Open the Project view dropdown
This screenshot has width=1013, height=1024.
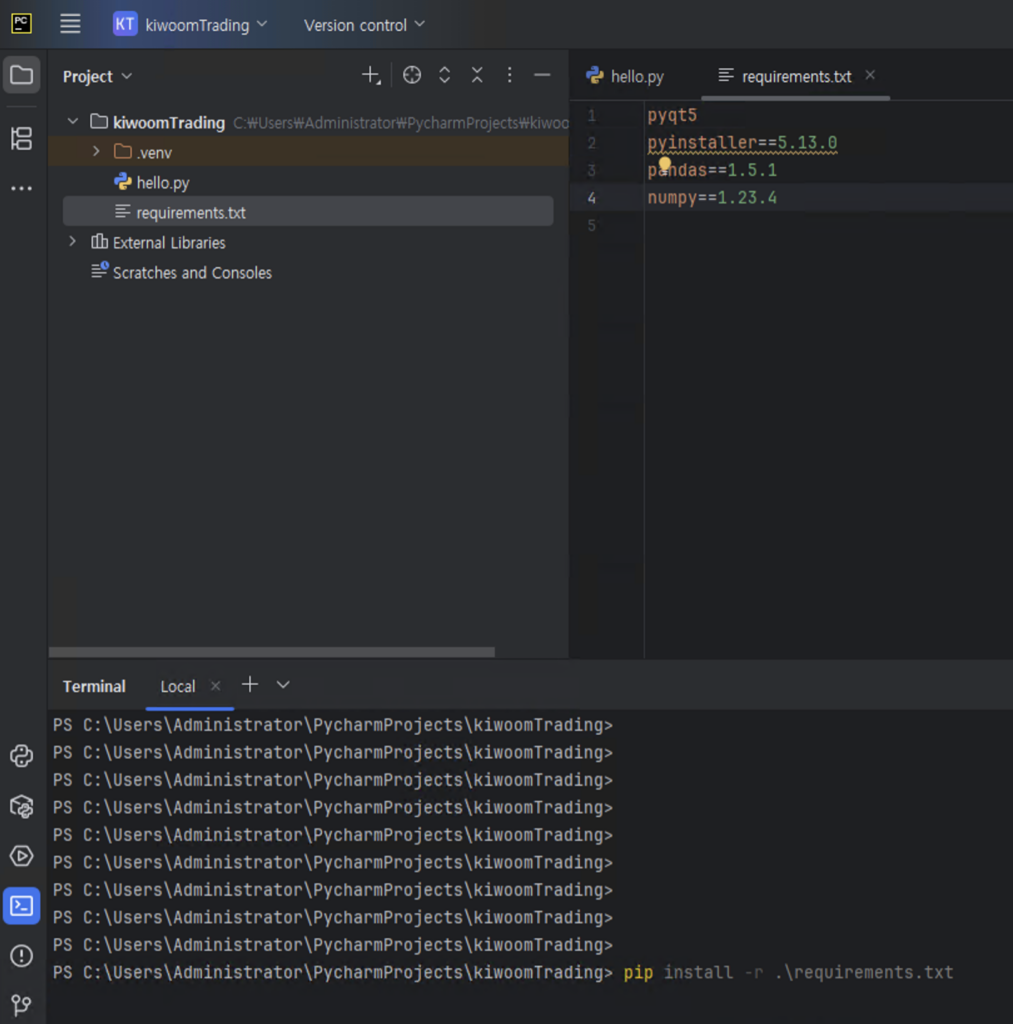point(97,76)
